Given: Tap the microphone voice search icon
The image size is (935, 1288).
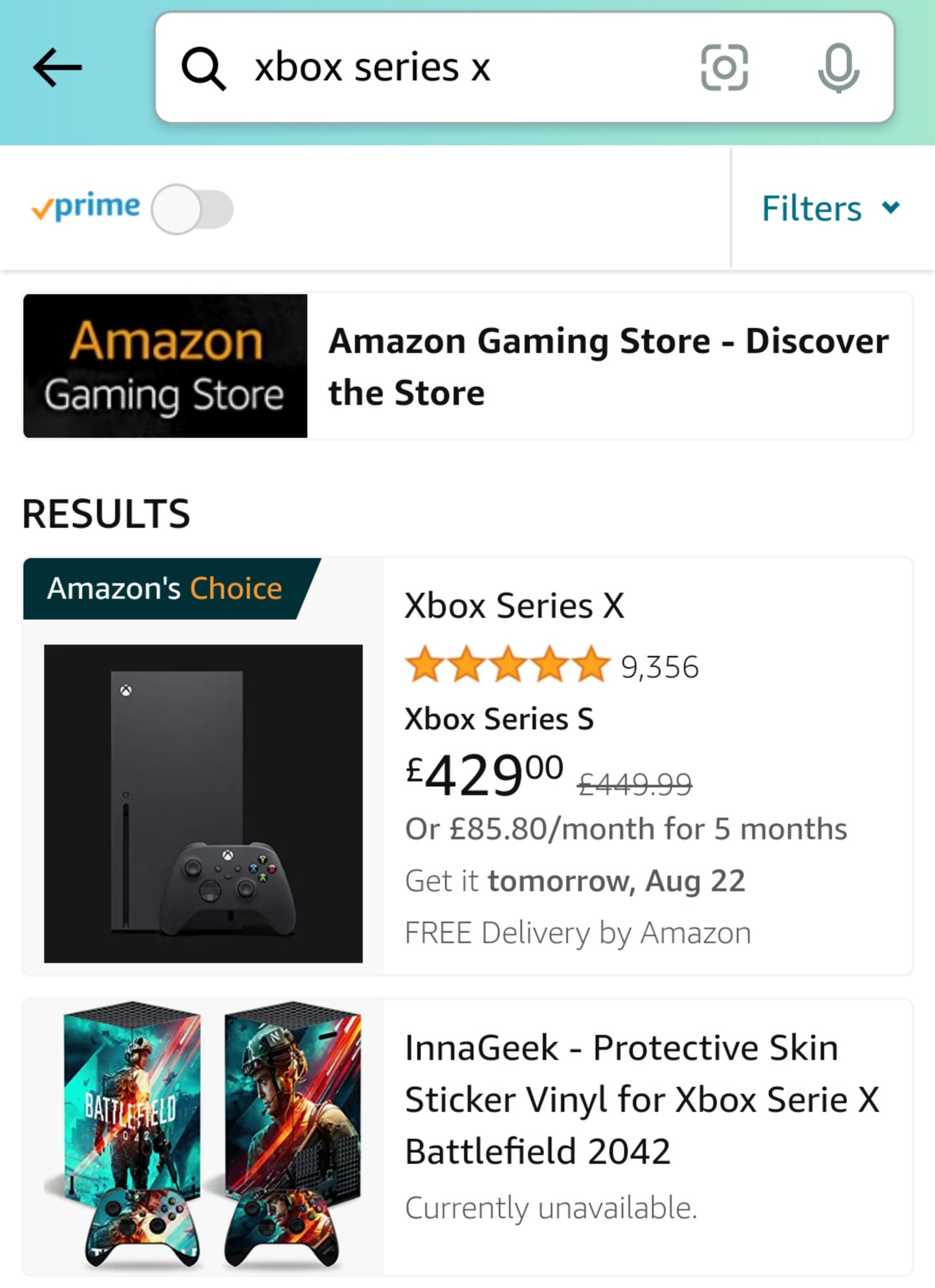Looking at the screenshot, I should pyautogui.click(x=838, y=67).
